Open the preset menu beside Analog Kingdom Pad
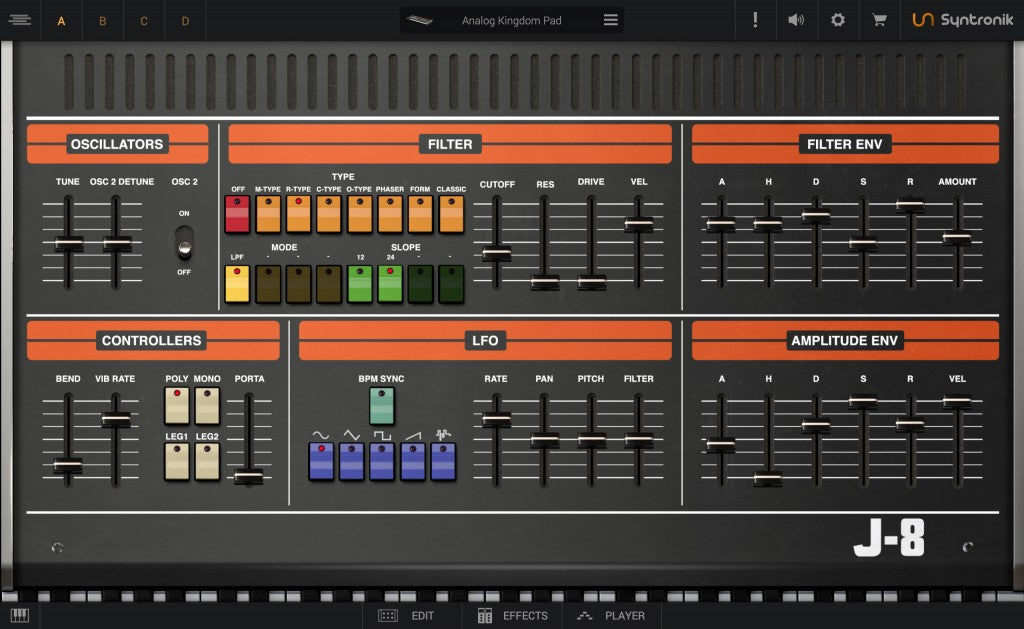 pyautogui.click(x=610, y=19)
